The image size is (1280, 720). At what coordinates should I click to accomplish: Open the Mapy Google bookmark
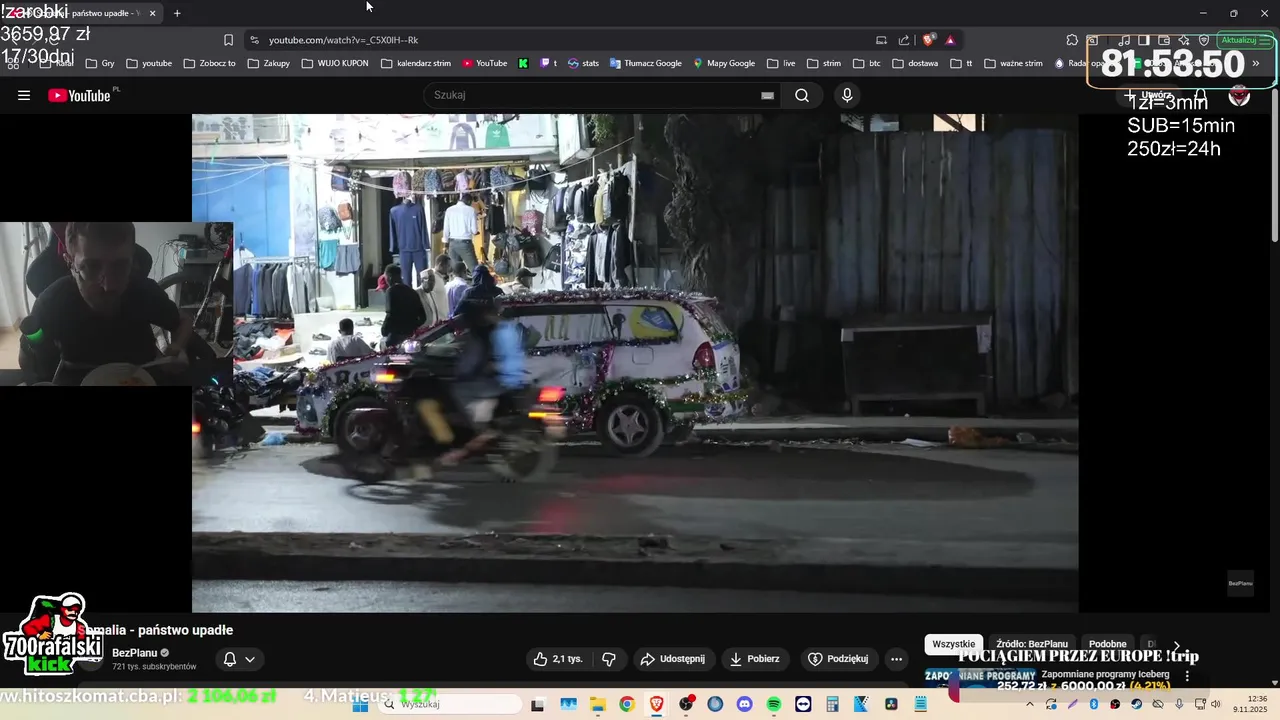coord(724,63)
